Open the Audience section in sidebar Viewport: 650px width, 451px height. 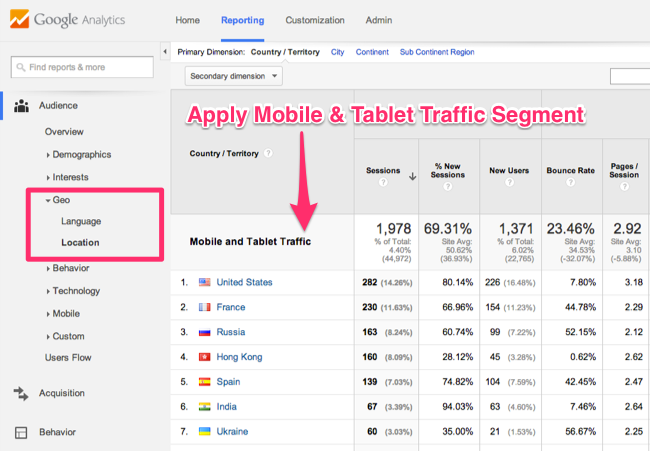pos(58,106)
